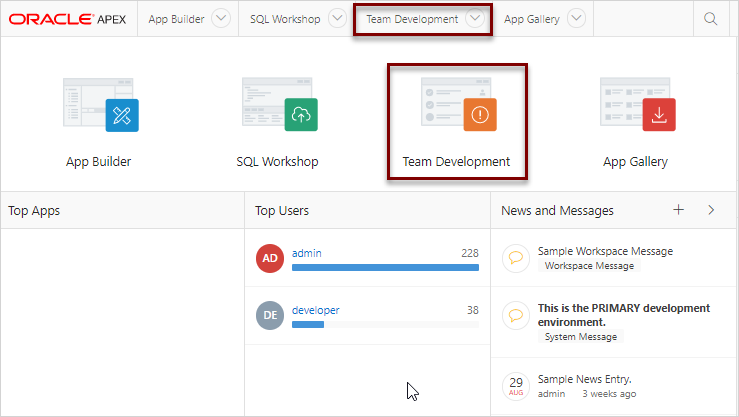Click the developer count 38

[473, 310]
